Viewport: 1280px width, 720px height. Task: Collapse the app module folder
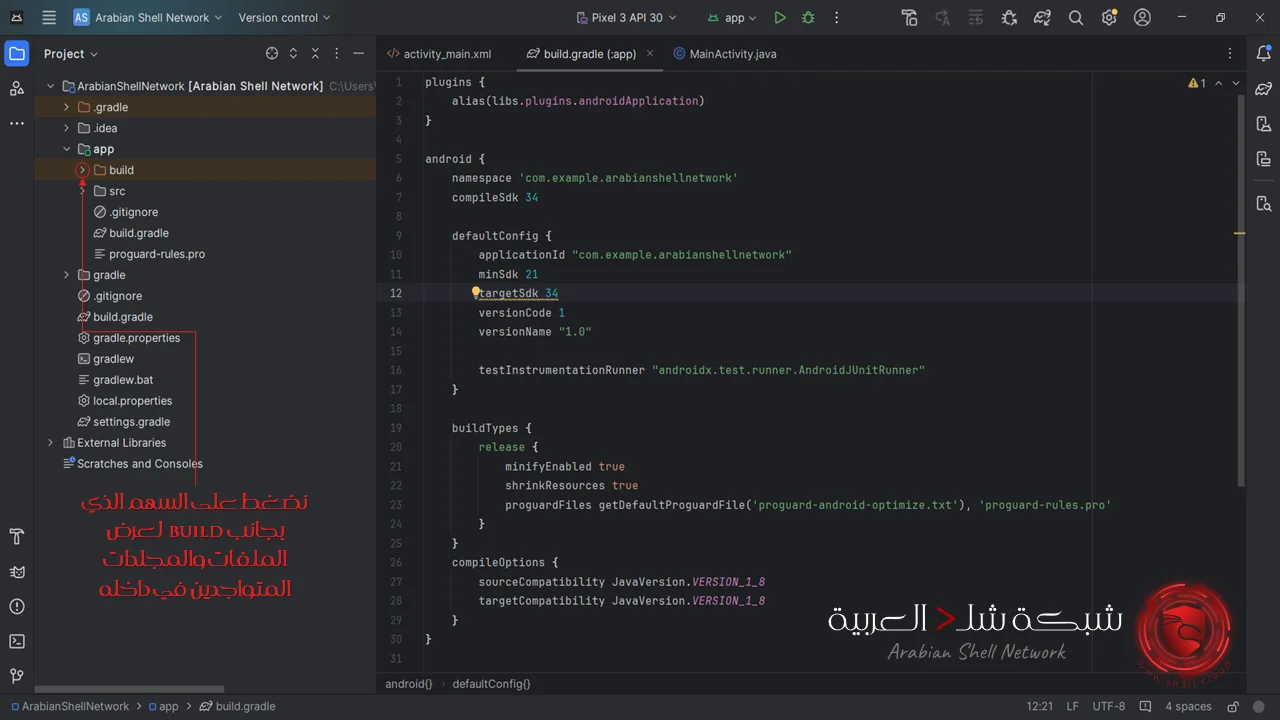(67, 149)
